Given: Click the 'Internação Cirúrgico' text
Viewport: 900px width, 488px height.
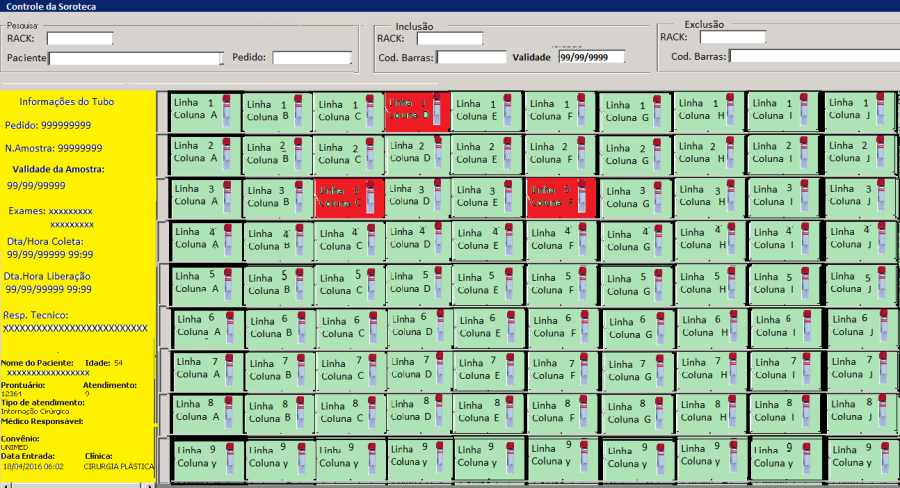Looking at the screenshot, I should (x=35, y=412).
